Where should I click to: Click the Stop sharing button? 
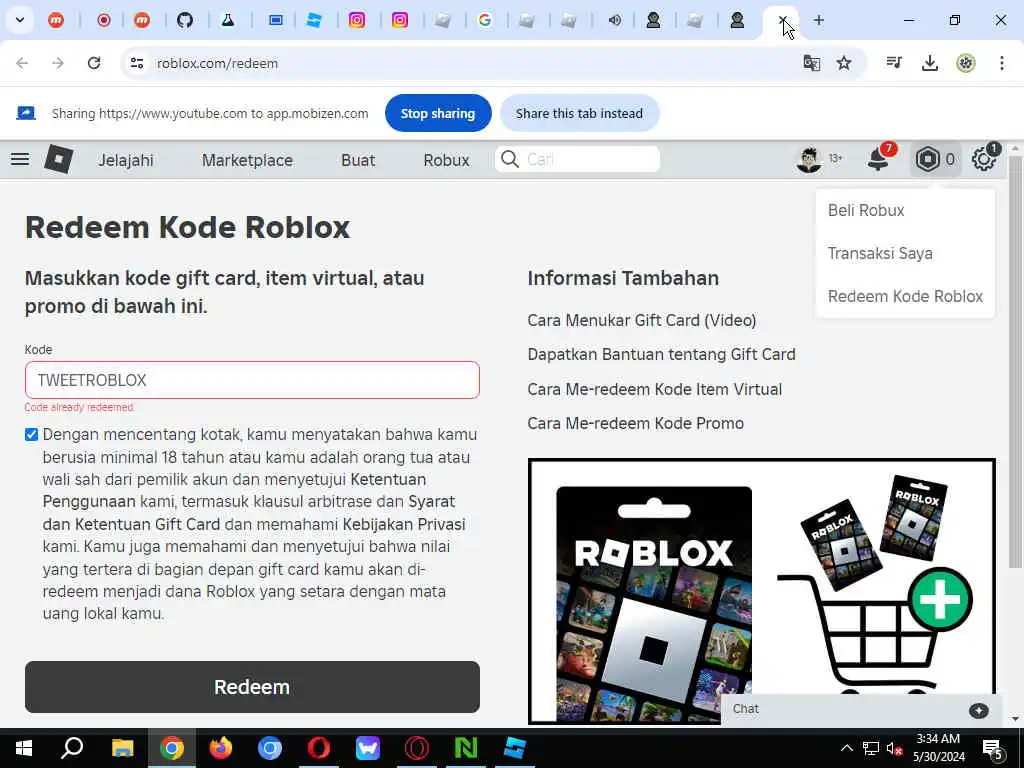click(x=438, y=113)
